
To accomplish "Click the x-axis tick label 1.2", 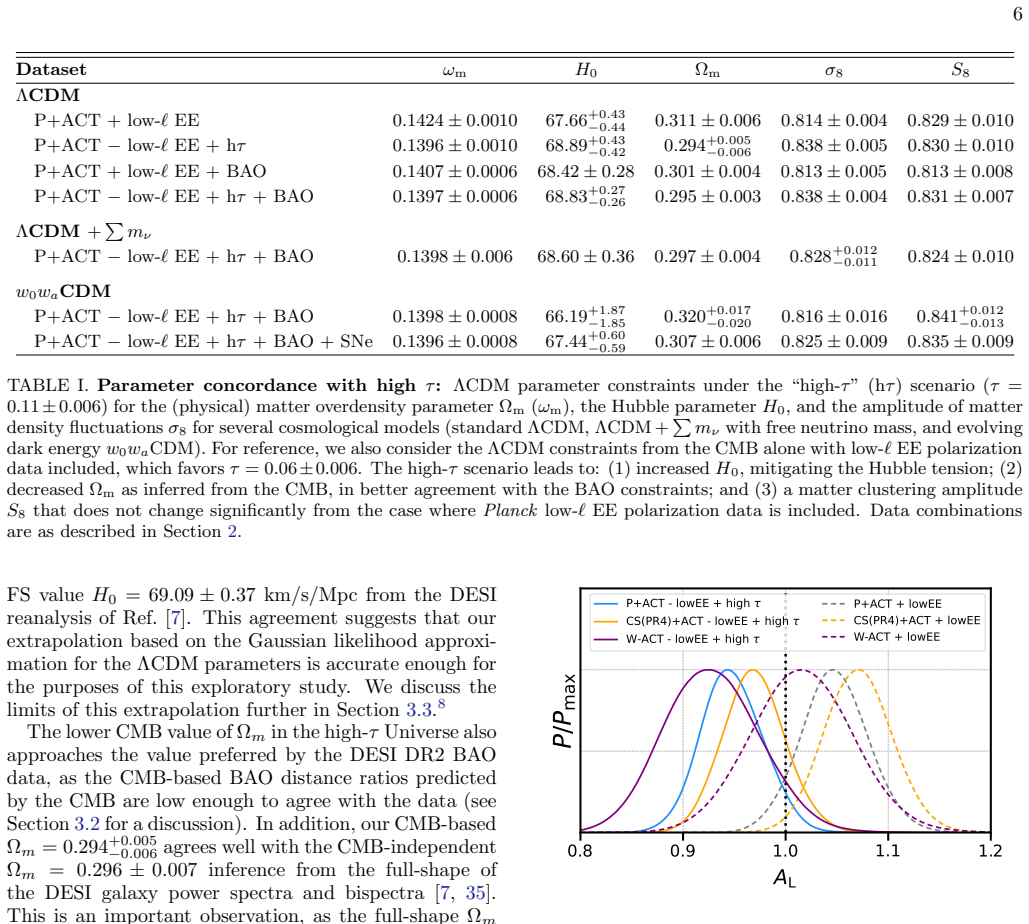I will coord(990,851).
